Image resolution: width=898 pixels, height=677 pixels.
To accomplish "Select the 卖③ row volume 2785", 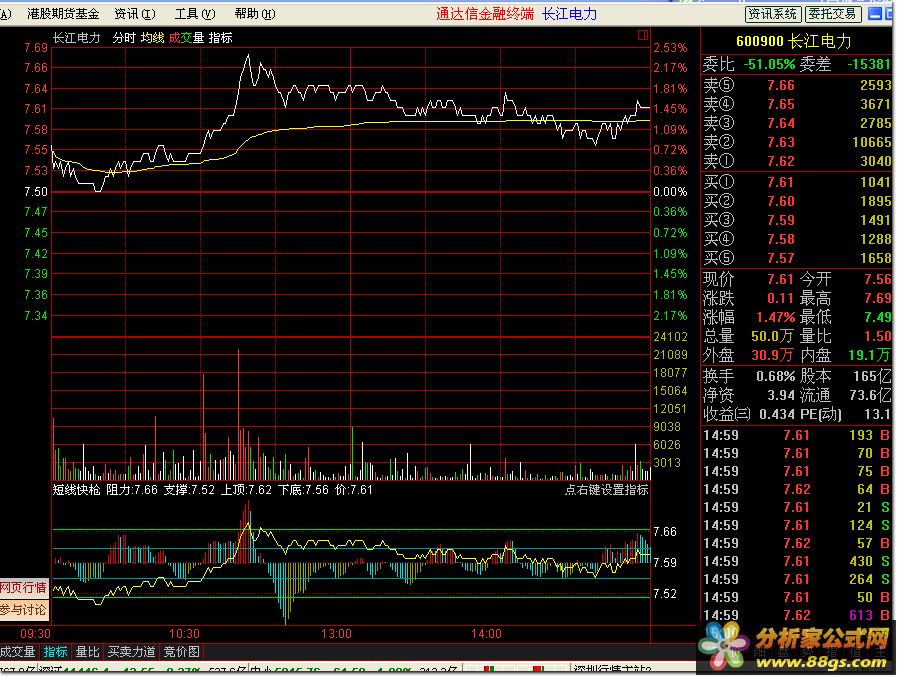I will pos(876,123).
